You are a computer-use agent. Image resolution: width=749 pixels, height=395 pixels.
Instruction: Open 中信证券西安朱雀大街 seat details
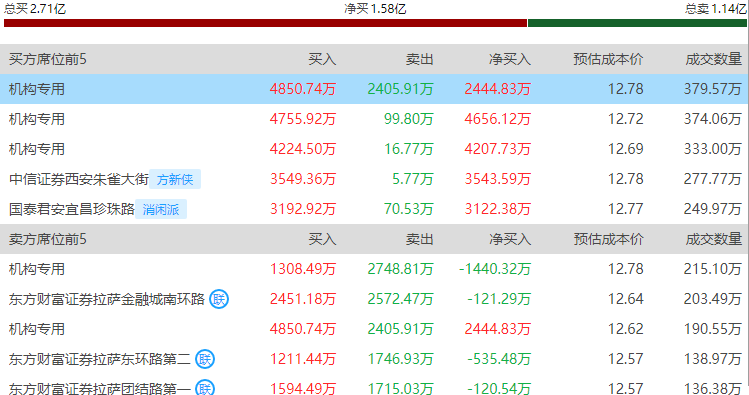79,179
